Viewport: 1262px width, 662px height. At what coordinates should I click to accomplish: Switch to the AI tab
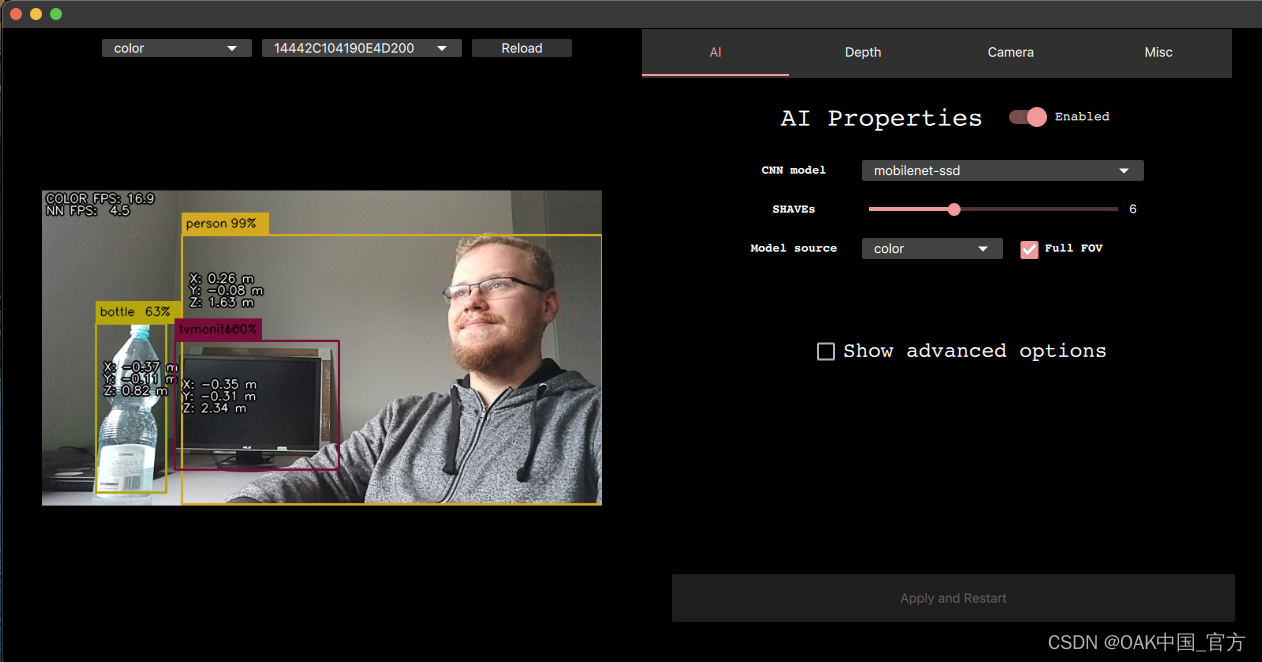pyautogui.click(x=715, y=52)
